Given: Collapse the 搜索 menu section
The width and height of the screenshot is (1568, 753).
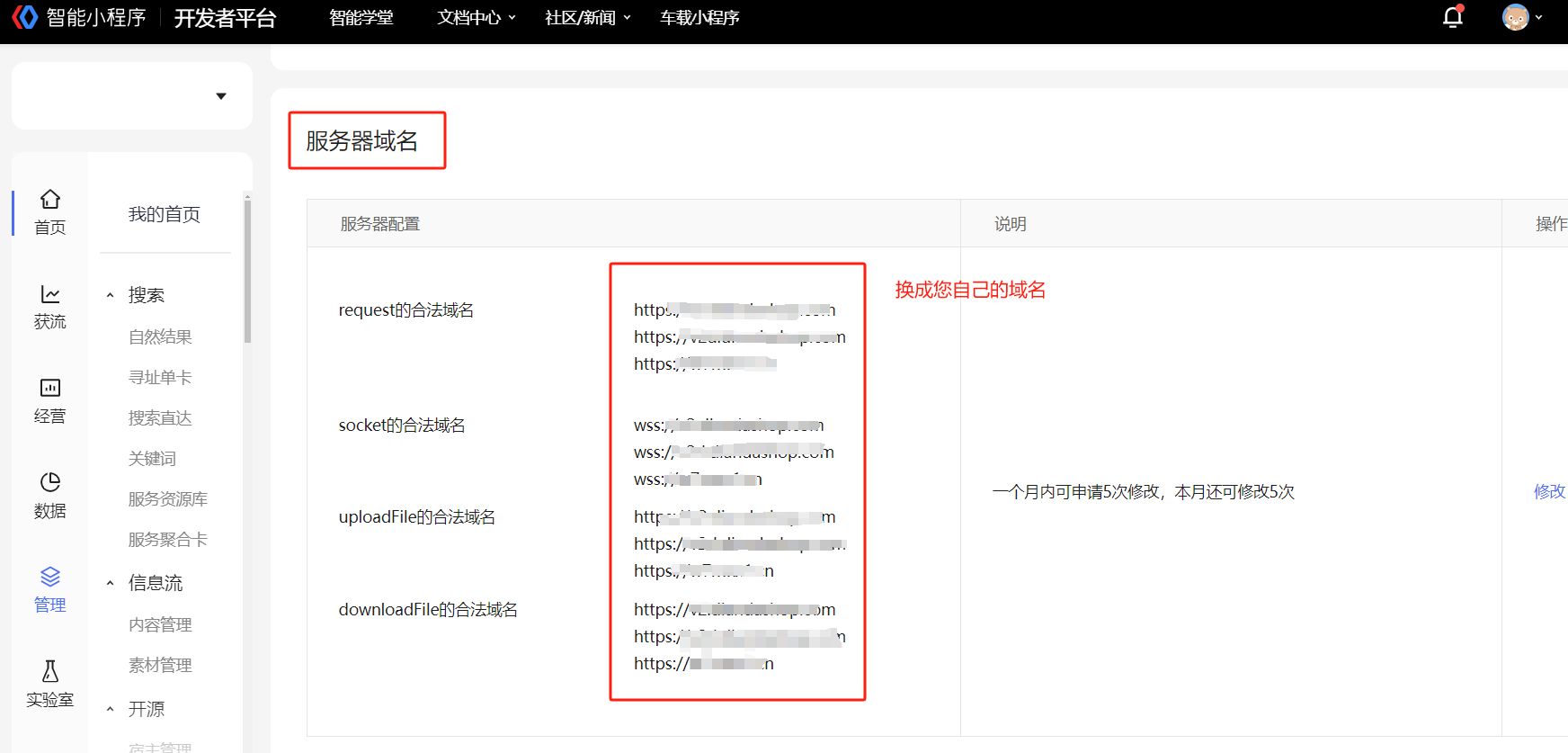Looking at the screenshot, I should click(x=111, y=295).
